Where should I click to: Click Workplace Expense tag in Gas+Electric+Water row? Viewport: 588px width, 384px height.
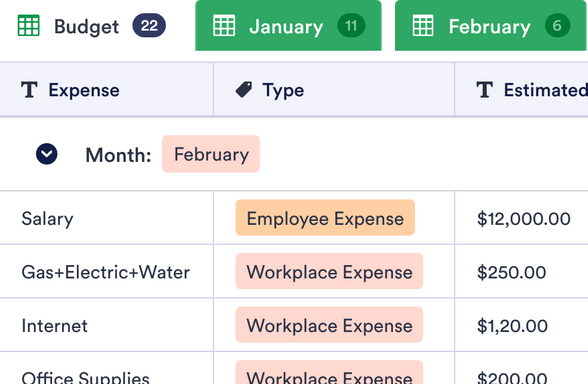(x=329, y=271)
